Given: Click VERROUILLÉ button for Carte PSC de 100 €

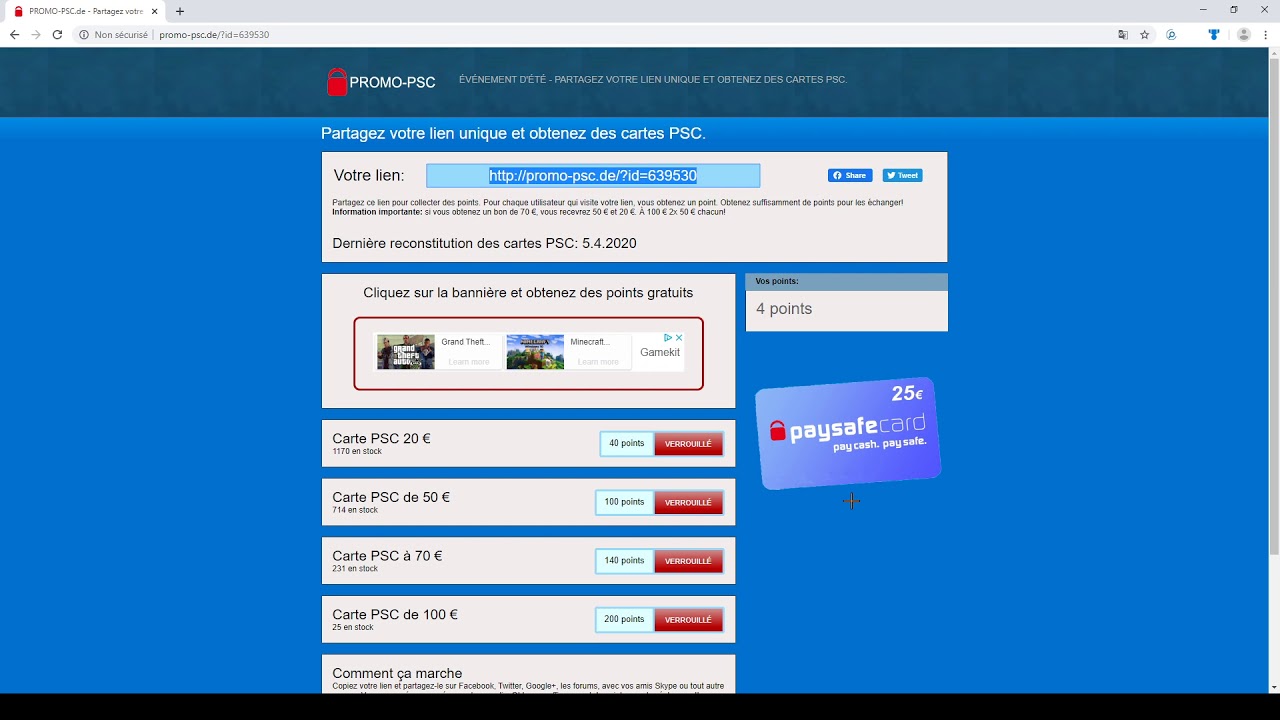Looking at the screenshot, I should [688, 620].
